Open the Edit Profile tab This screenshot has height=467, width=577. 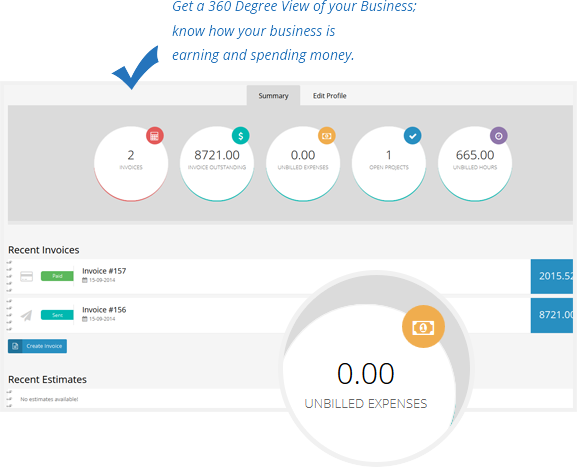click(x=330, y=96)
